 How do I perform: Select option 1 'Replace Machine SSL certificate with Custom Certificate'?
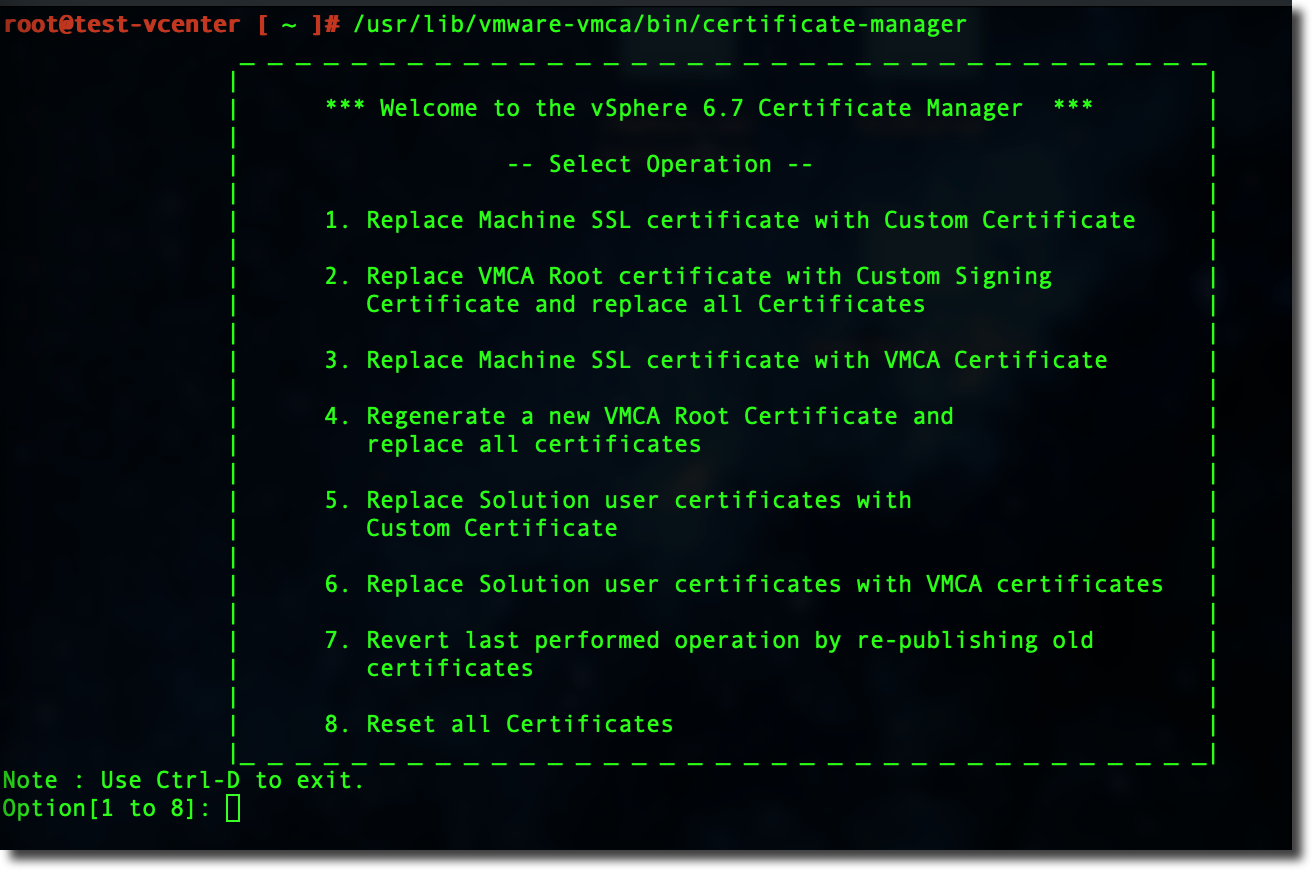click(730, 220)
